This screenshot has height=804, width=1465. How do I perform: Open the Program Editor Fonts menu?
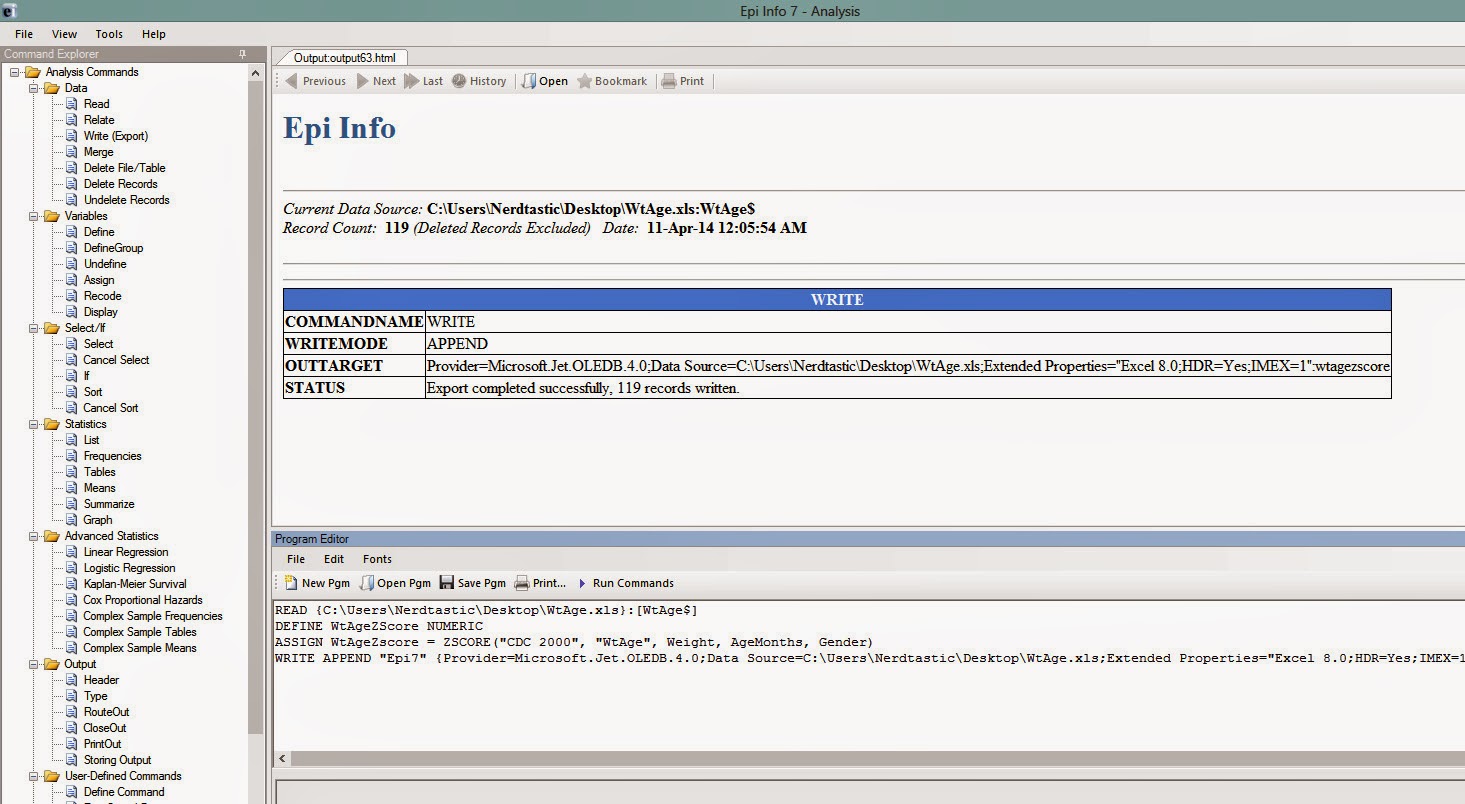(377, 559)
